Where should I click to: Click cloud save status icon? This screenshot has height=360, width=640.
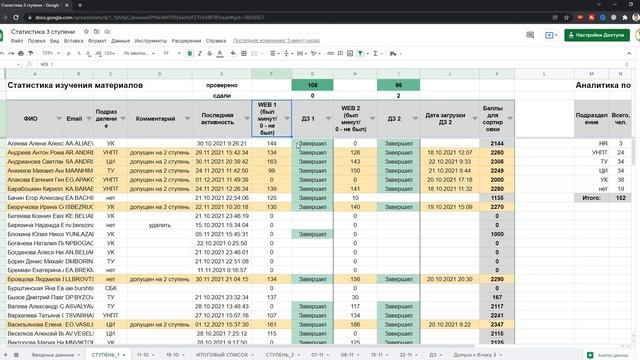coord(107,31)
